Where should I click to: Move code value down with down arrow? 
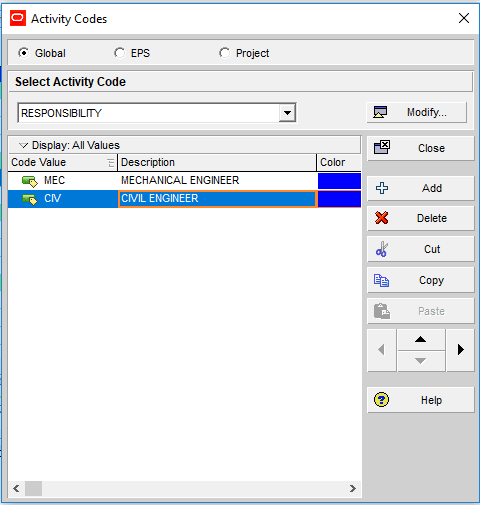[x=421, y=361]
